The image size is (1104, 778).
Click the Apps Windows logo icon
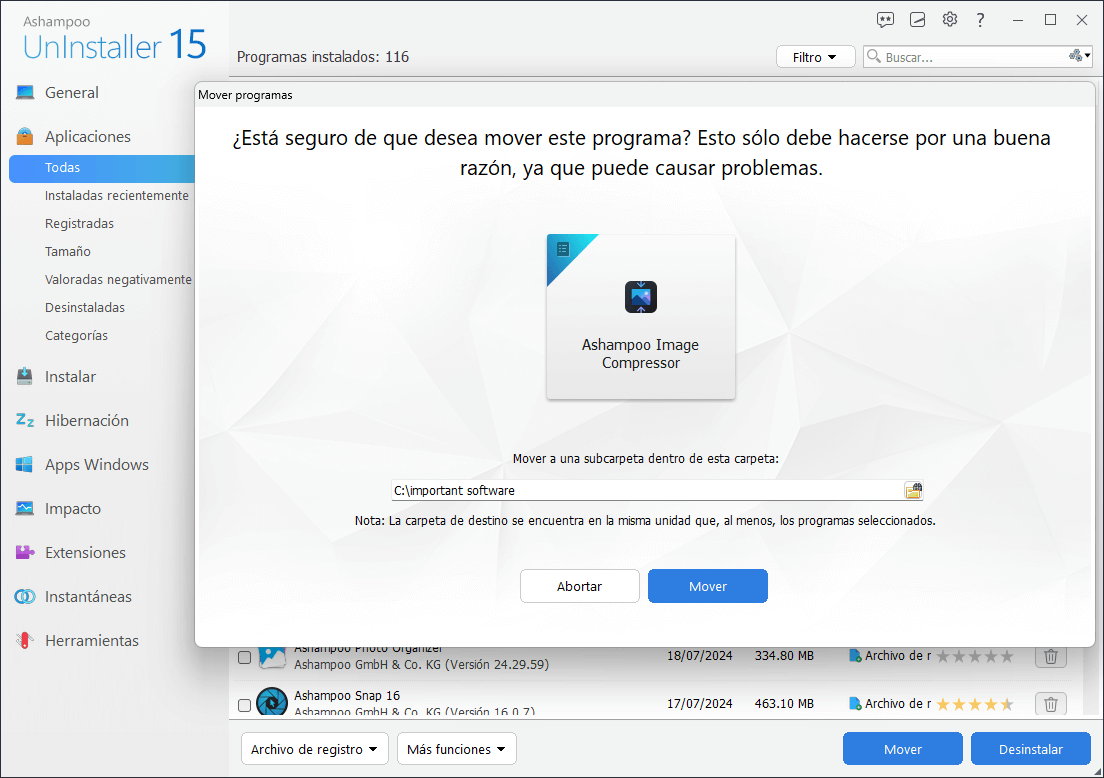(x=25, y=464)
